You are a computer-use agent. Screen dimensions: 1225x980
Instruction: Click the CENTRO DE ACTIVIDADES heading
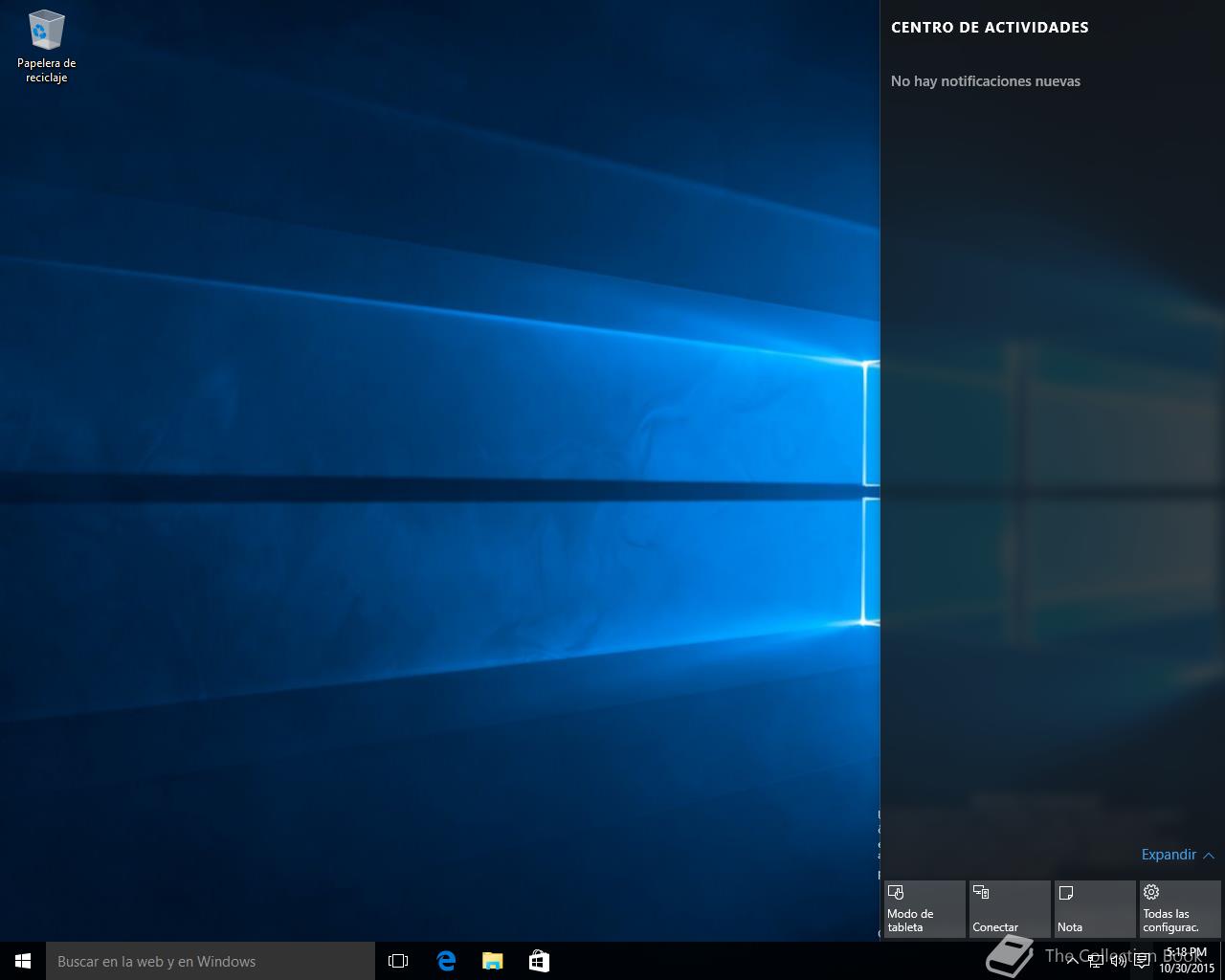(990, 27)
